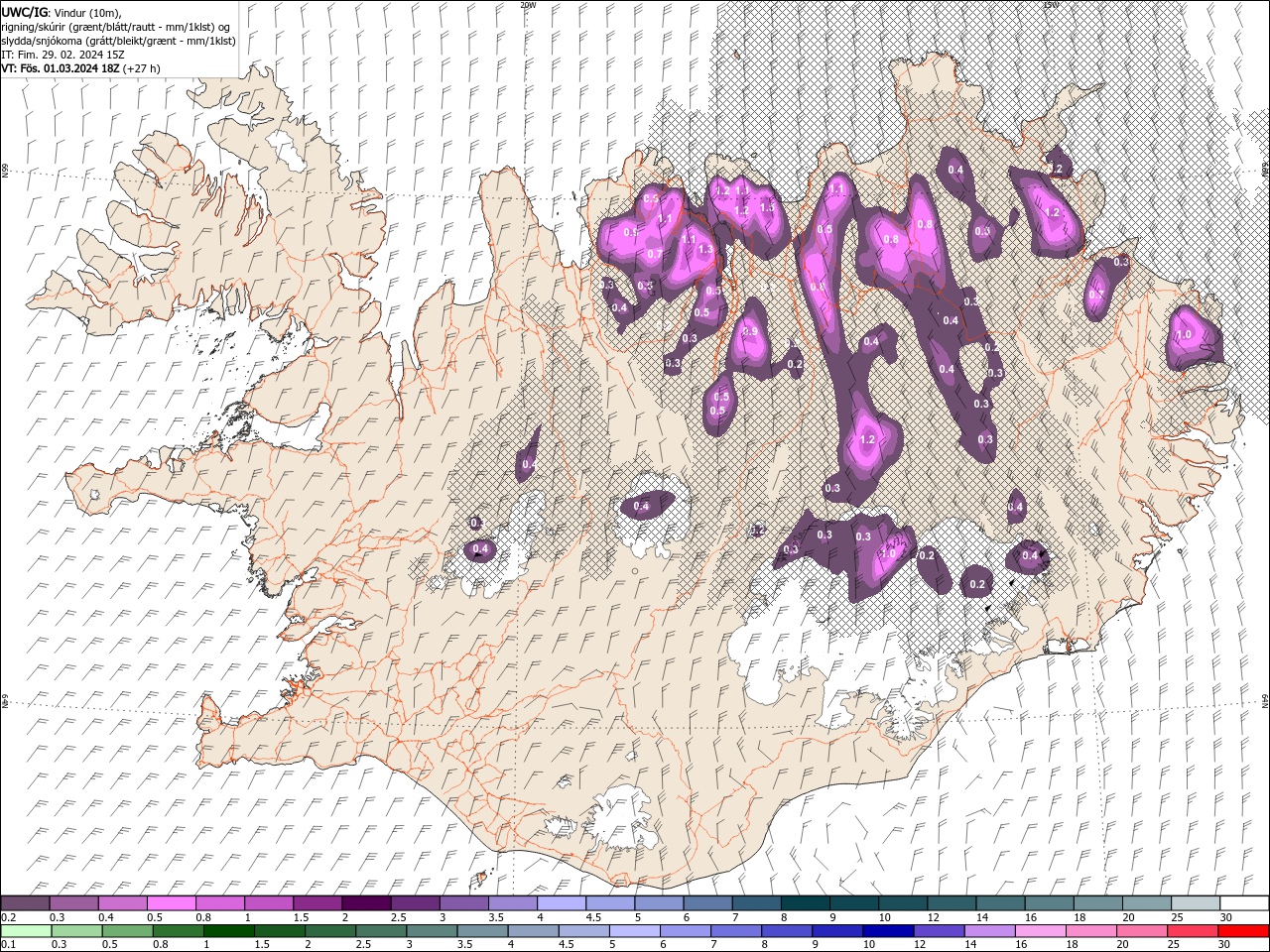Pick the bright pink upper swatch at 0.5
Viewport: 1270px width, 952px height.
[171, 903]
